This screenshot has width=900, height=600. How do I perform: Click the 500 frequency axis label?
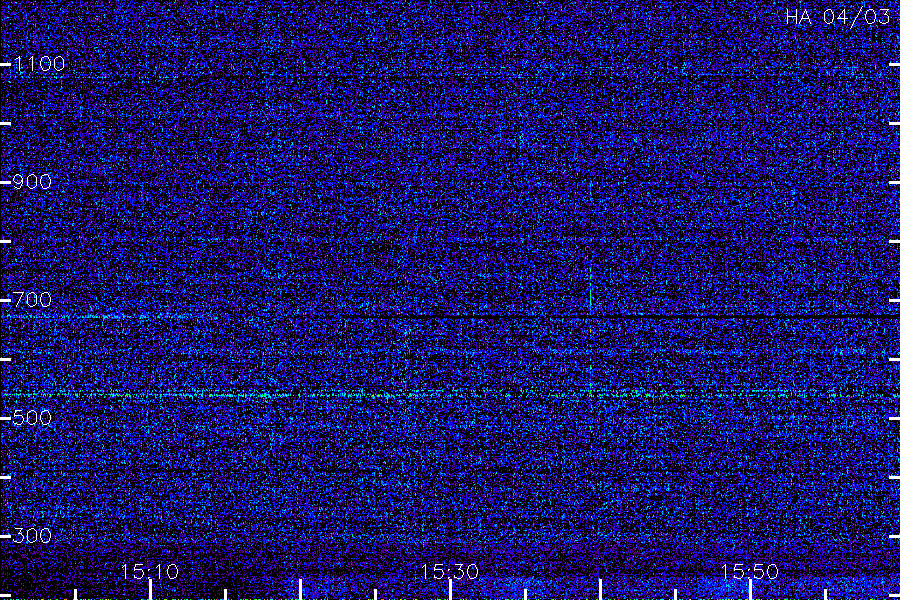point(32,418)
